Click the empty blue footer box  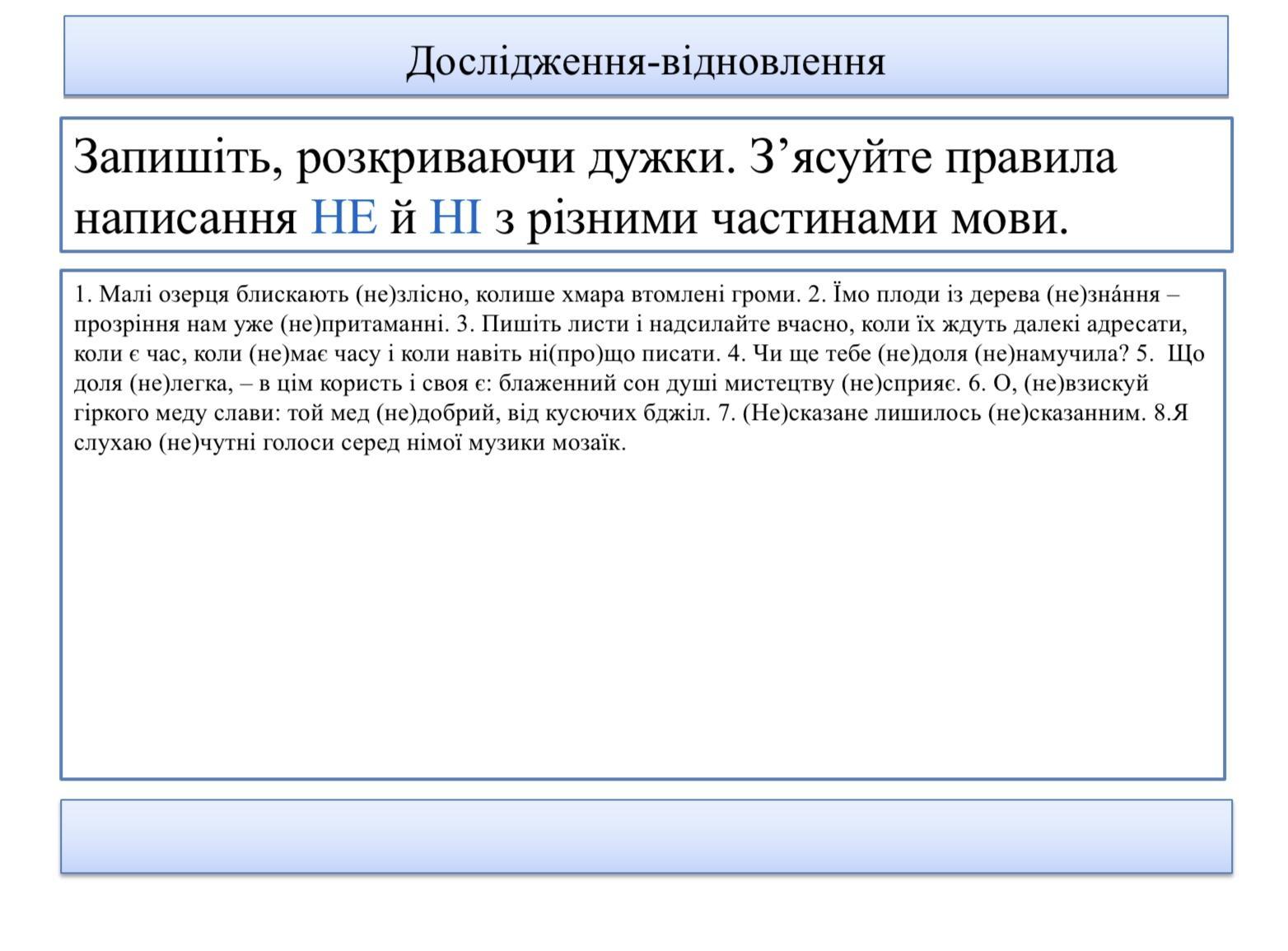pyautogui.click(x=646, y=836)
